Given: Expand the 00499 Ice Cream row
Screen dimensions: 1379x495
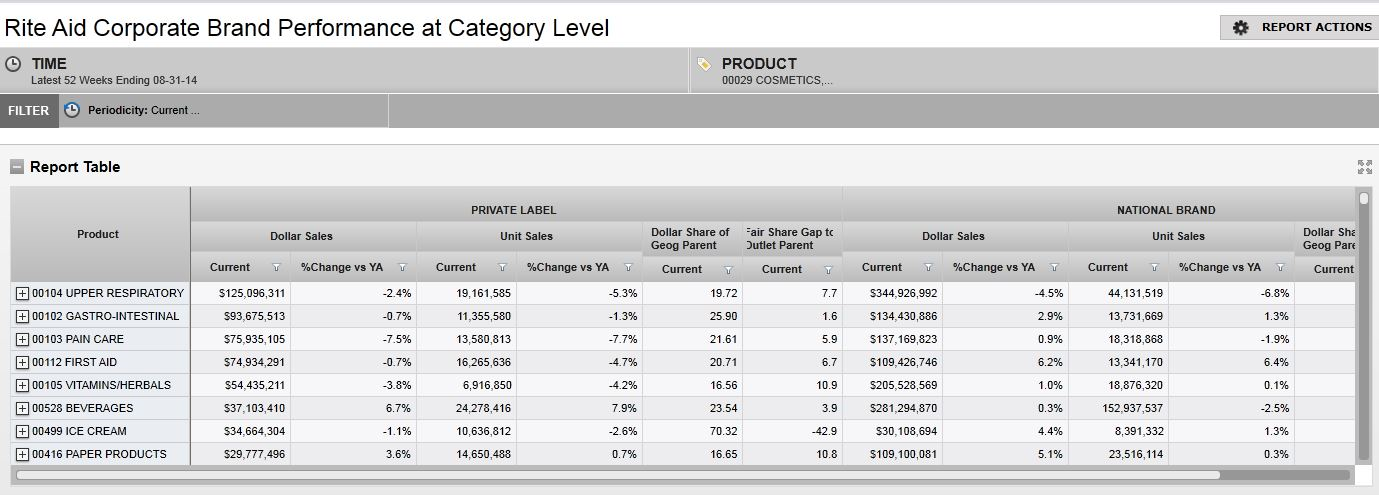Looking at the screenshot, I should point(22,431).
